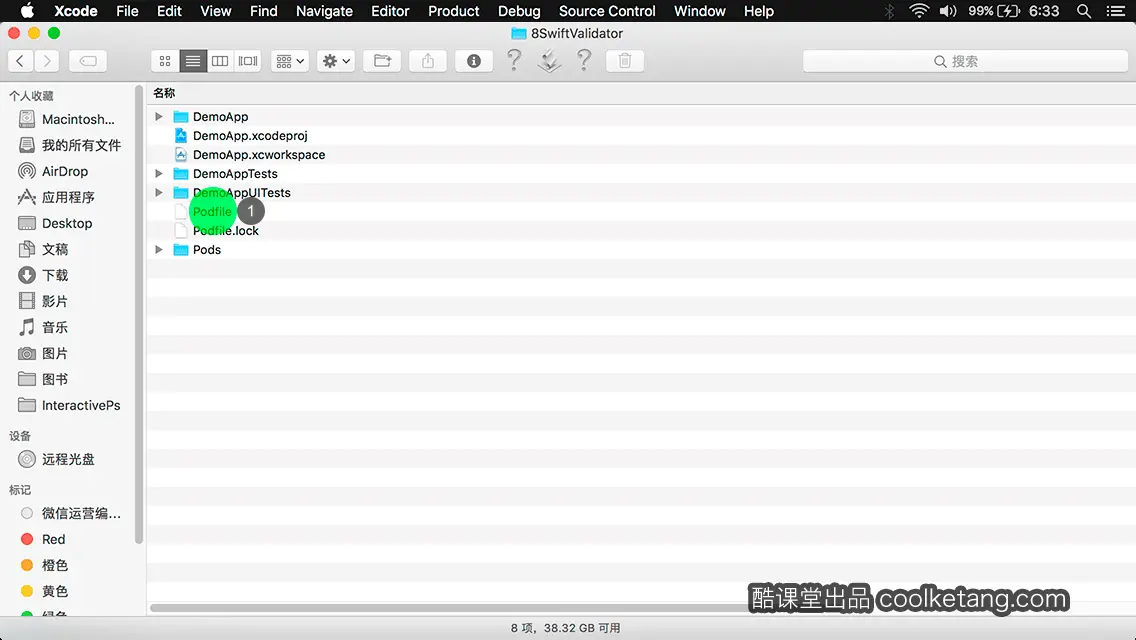Click the App Store style toolbar icon
Screen dimensions: 1136x640
(x=549, y=60)
